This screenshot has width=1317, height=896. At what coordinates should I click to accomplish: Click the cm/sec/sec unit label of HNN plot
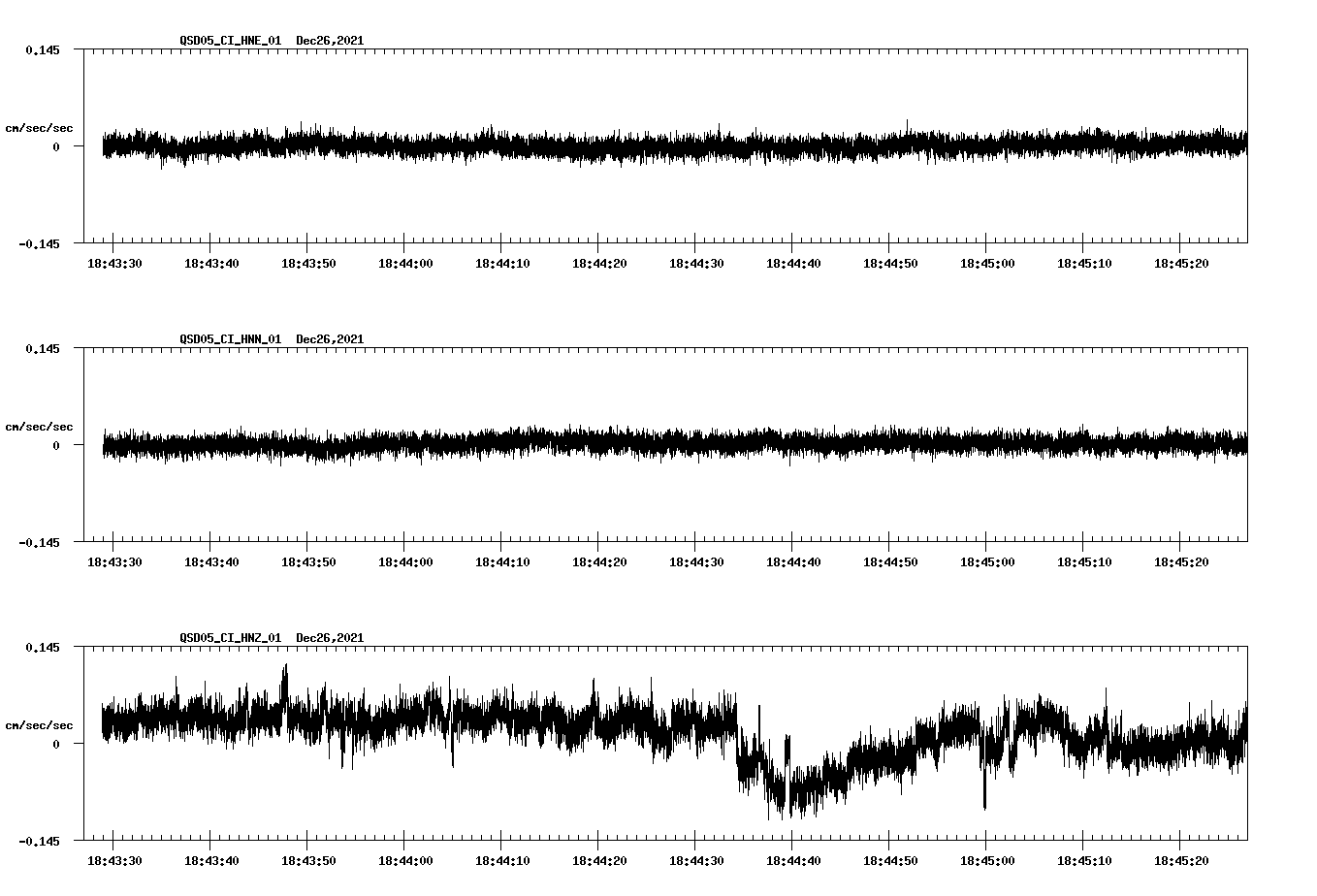click(39, 427)
